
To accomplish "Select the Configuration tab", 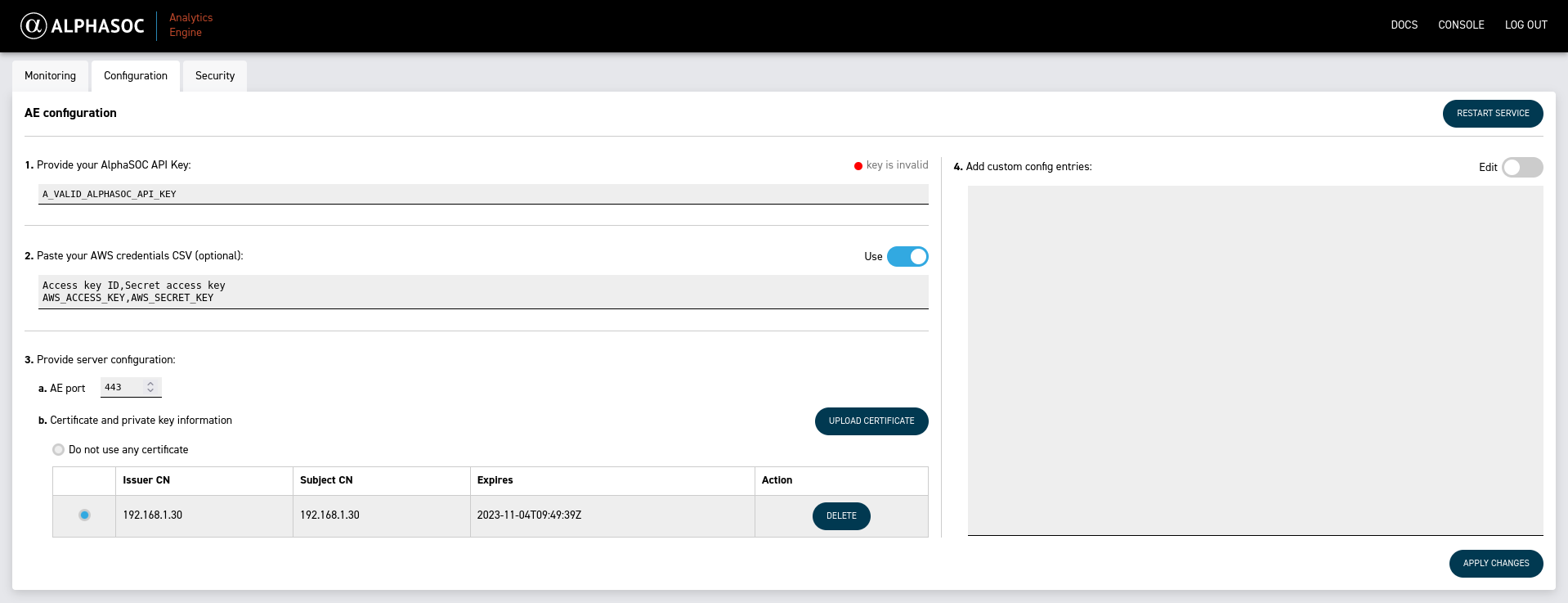I will [136, 76].
